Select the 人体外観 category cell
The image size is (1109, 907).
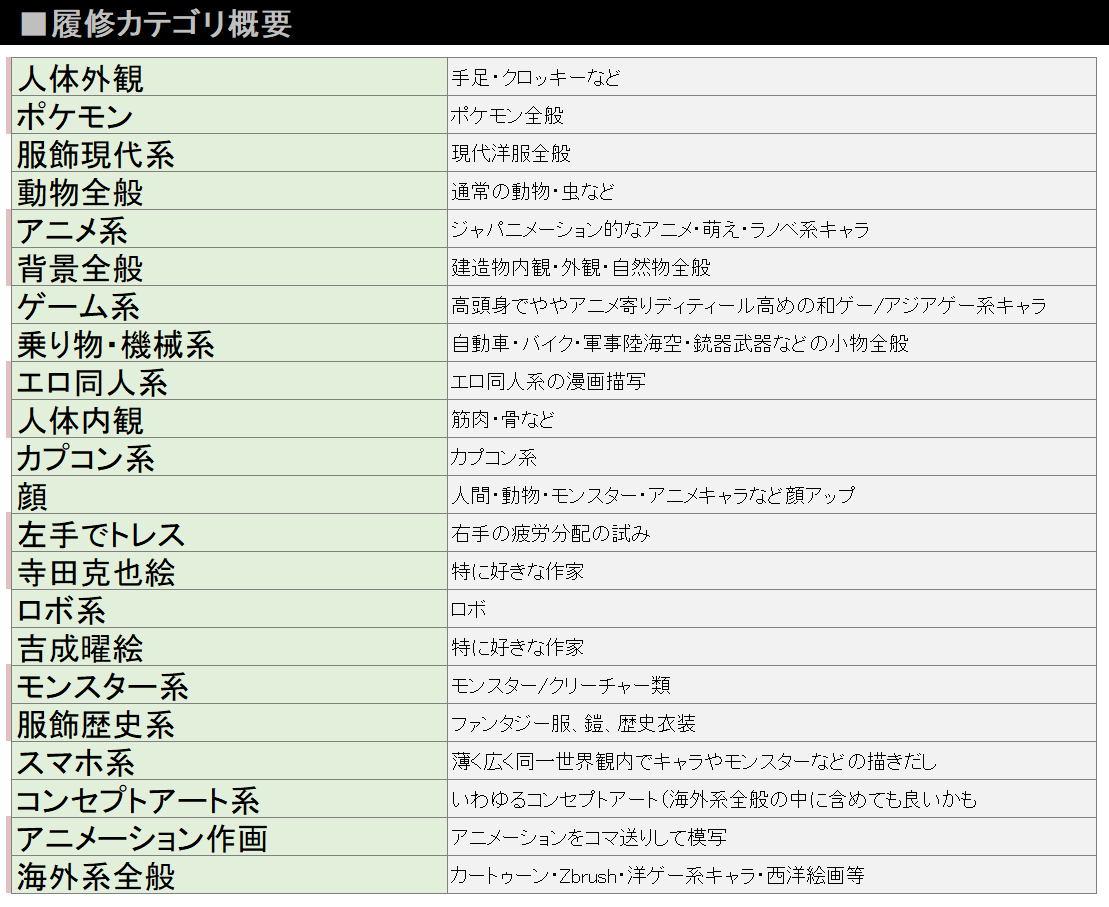tap(229, 77)
